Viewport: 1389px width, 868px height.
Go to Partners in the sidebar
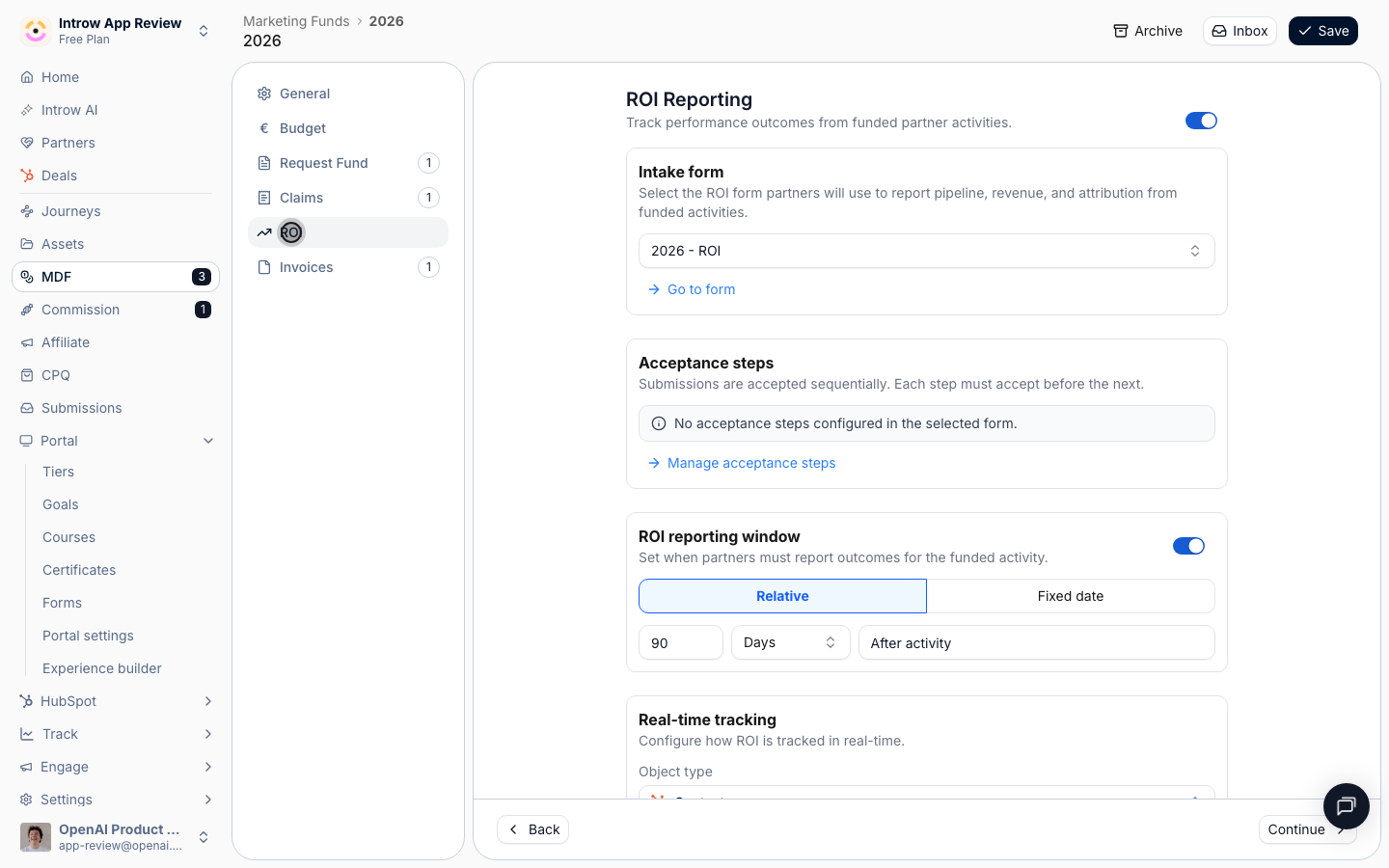116,143
